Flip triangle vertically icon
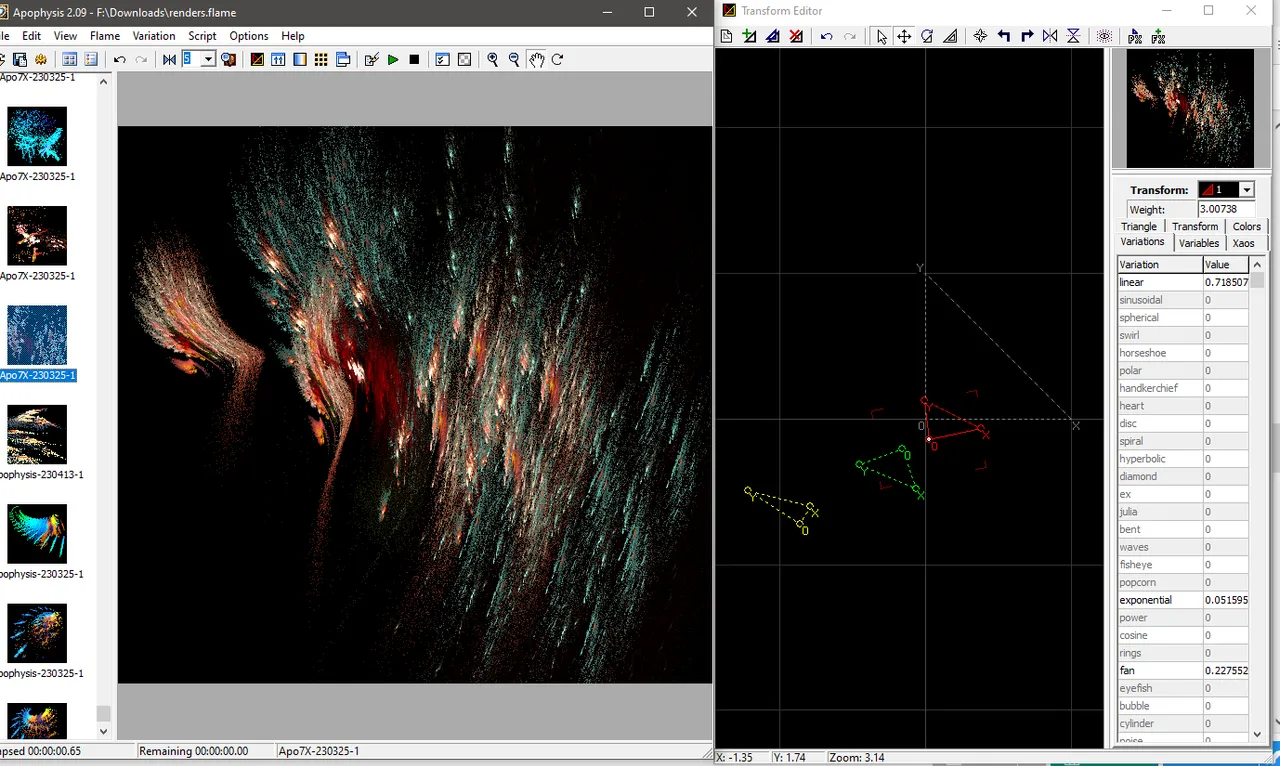 (1073, 37)
